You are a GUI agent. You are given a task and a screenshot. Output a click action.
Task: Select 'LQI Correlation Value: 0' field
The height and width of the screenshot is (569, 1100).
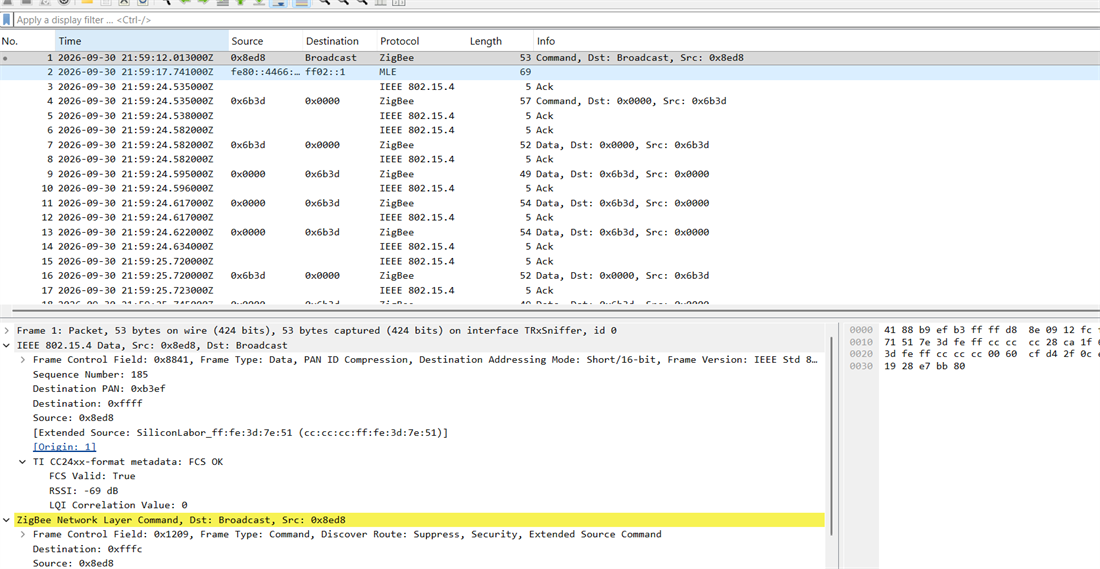pos(118,505)
